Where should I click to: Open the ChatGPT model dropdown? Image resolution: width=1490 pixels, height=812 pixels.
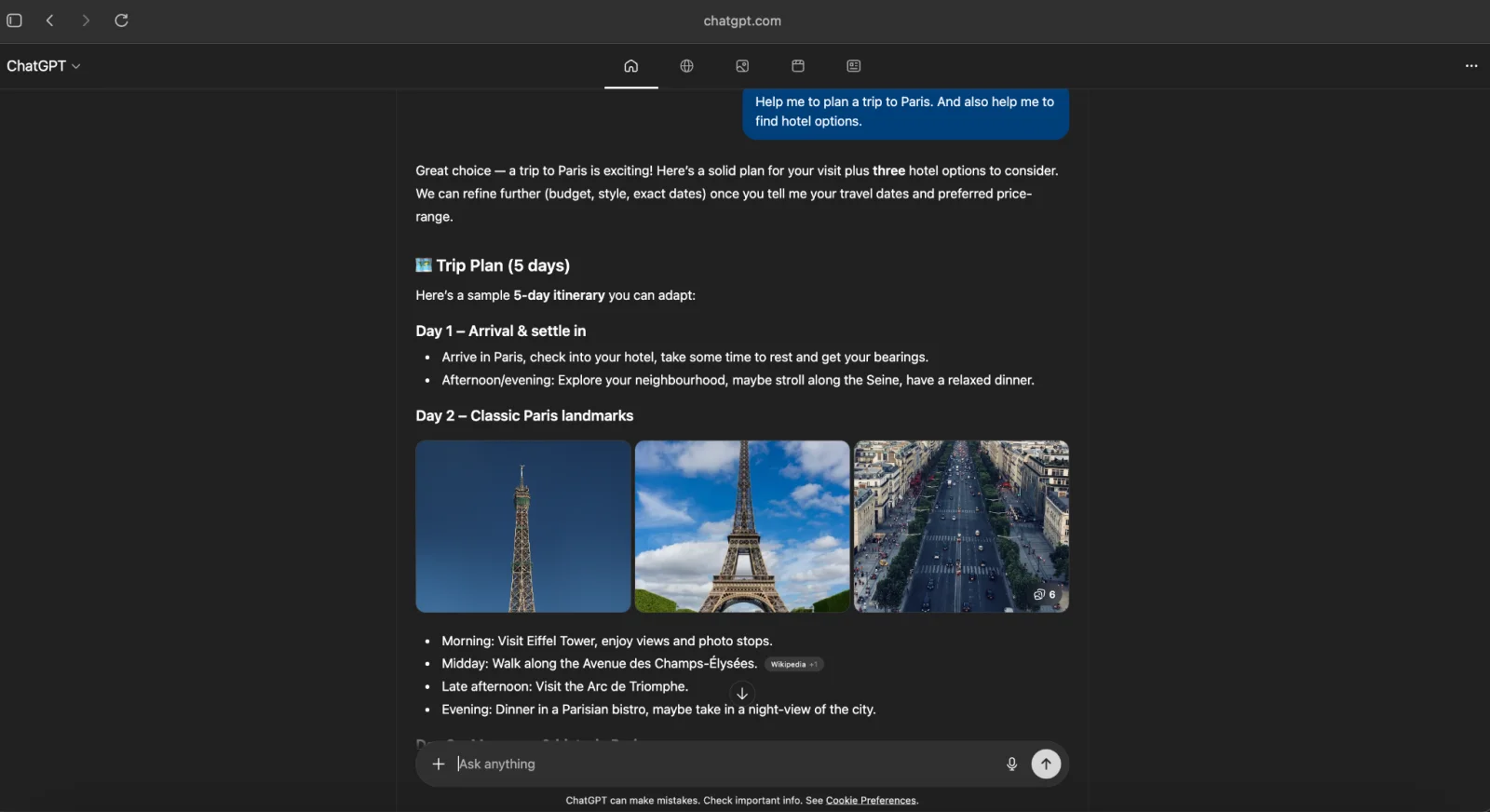44,66
